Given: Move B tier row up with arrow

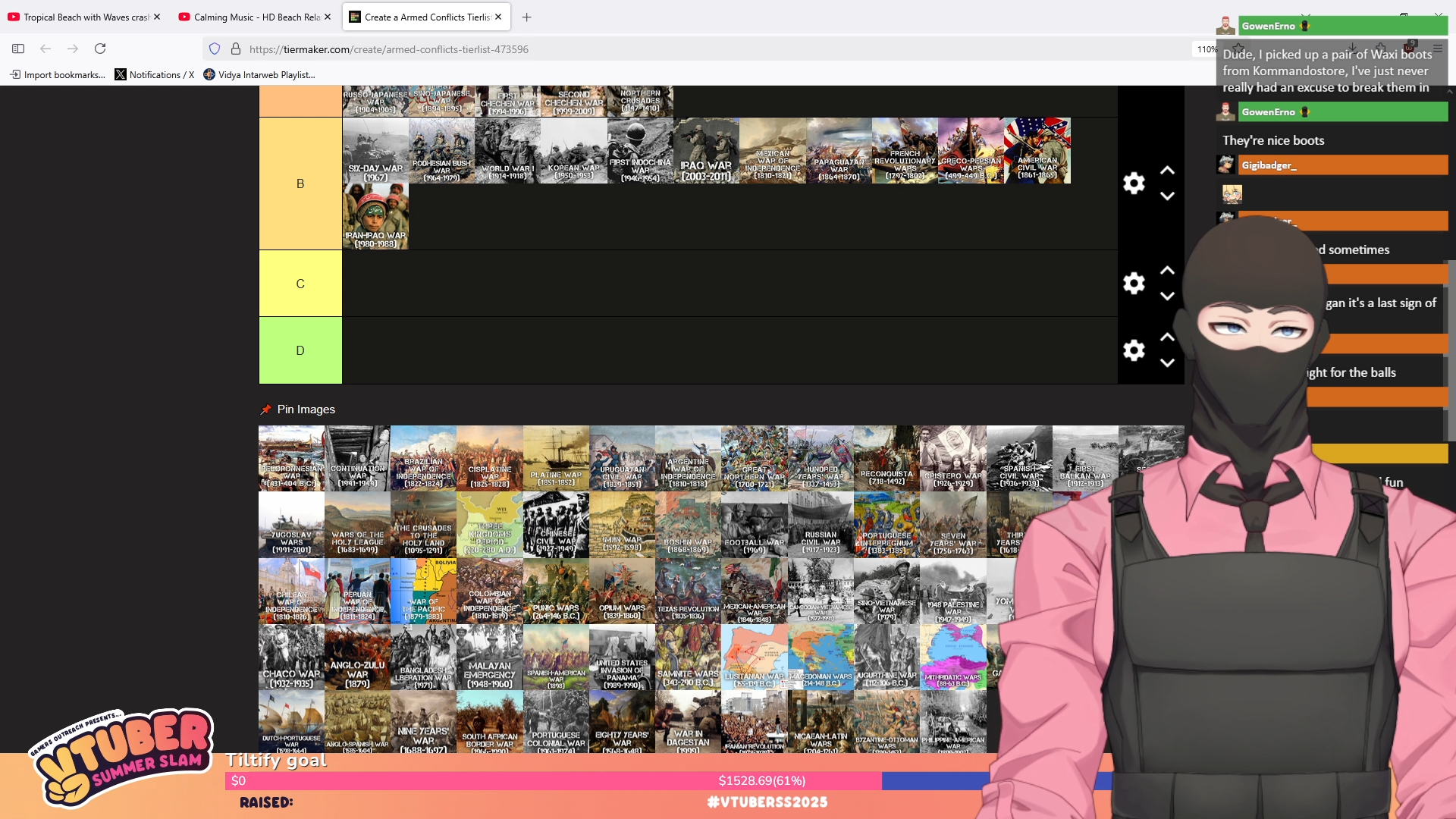Looking at the screenshot, I should pos(1168,171).
